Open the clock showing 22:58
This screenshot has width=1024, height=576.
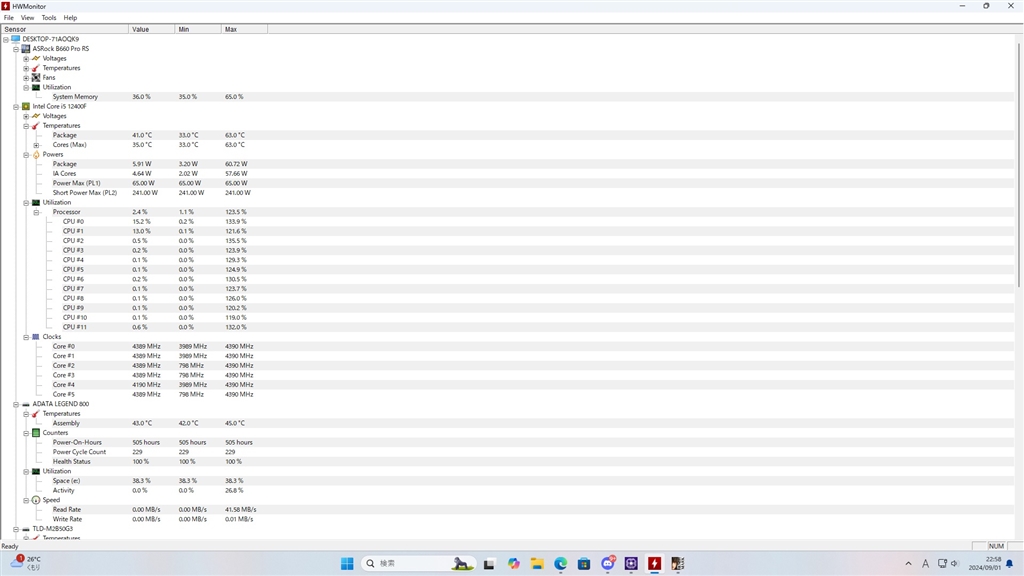985,564
